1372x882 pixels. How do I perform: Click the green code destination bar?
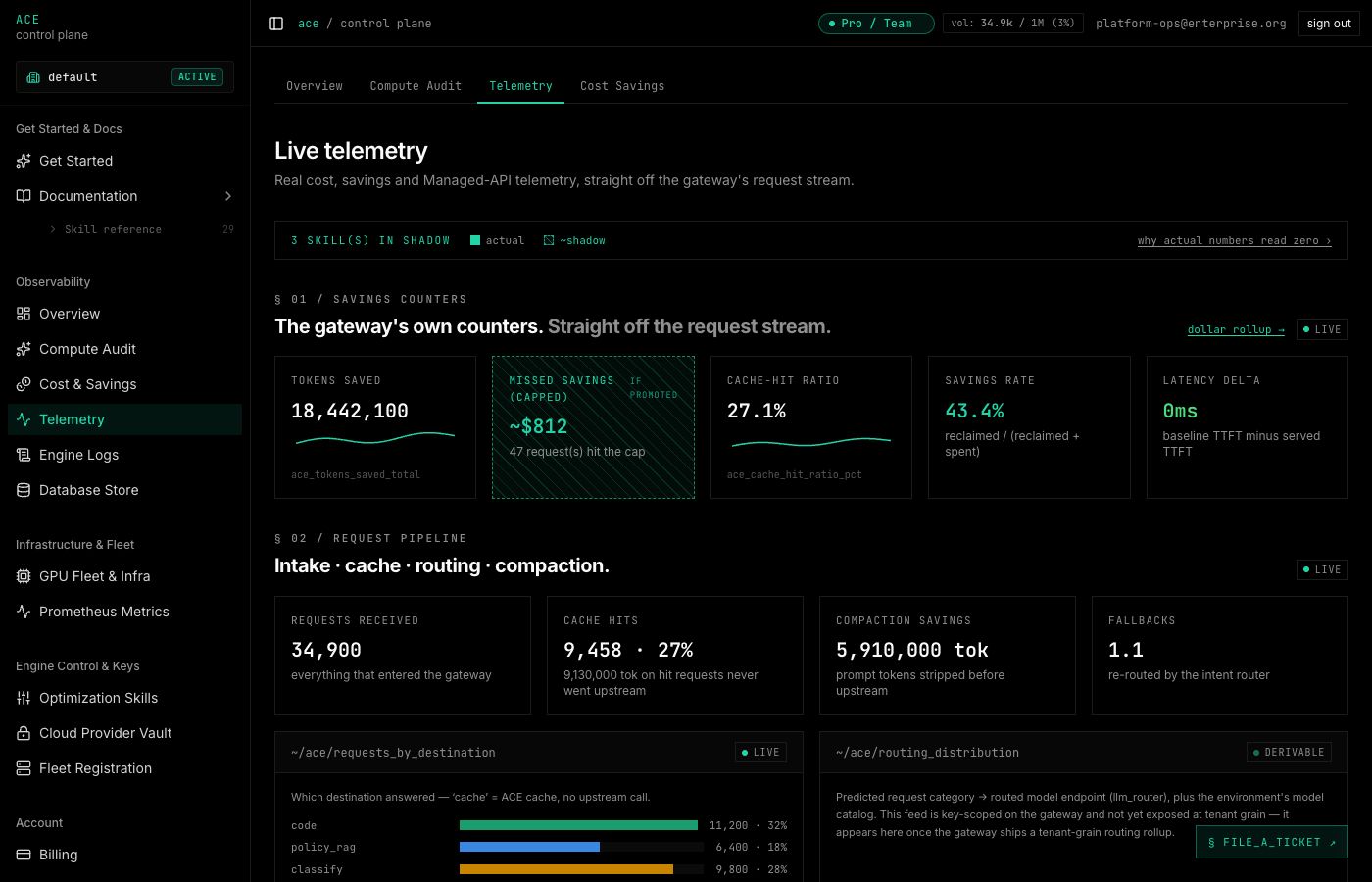tap(578, 825)
